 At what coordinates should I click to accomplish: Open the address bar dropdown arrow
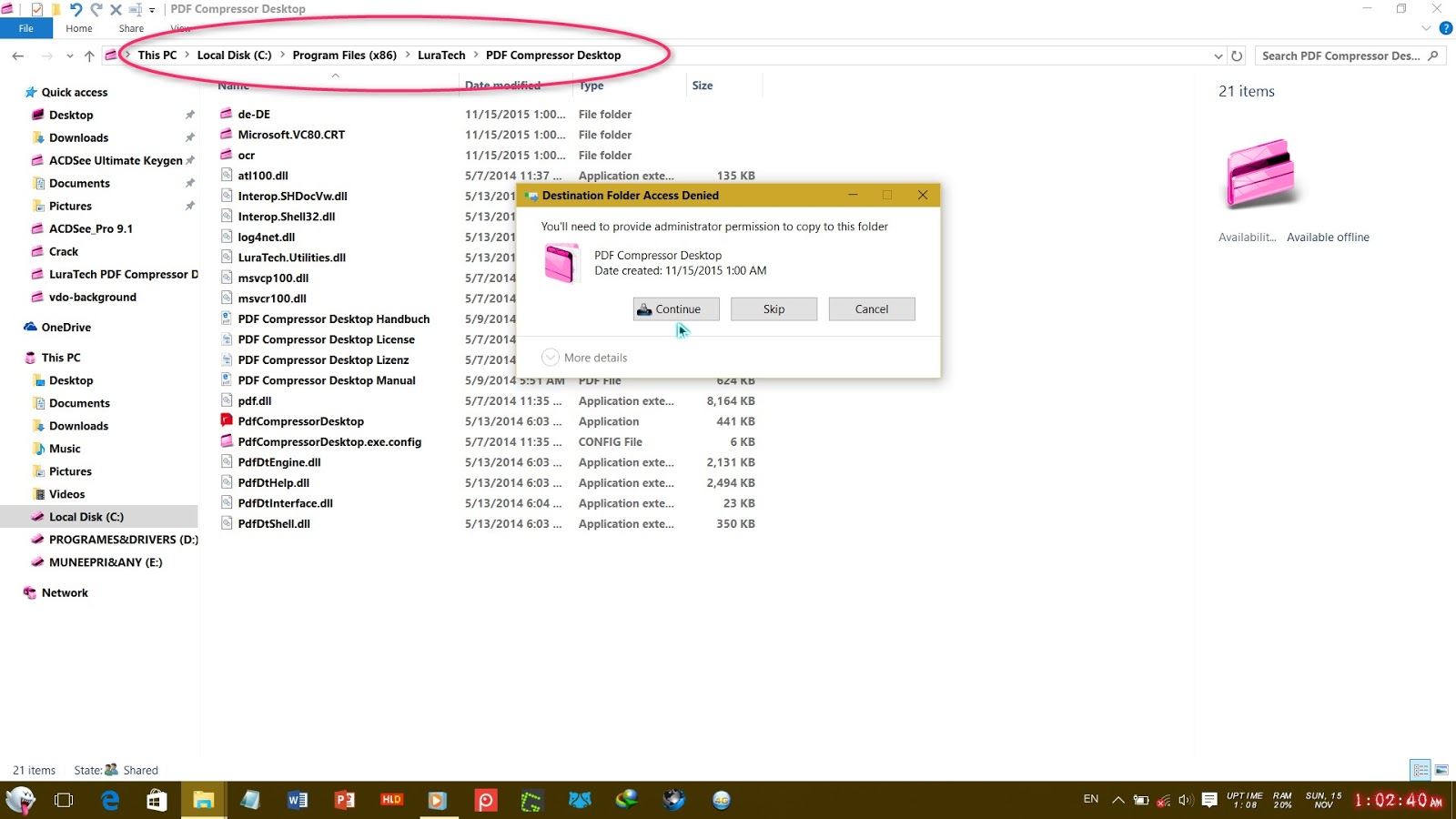pos(1219,56)
